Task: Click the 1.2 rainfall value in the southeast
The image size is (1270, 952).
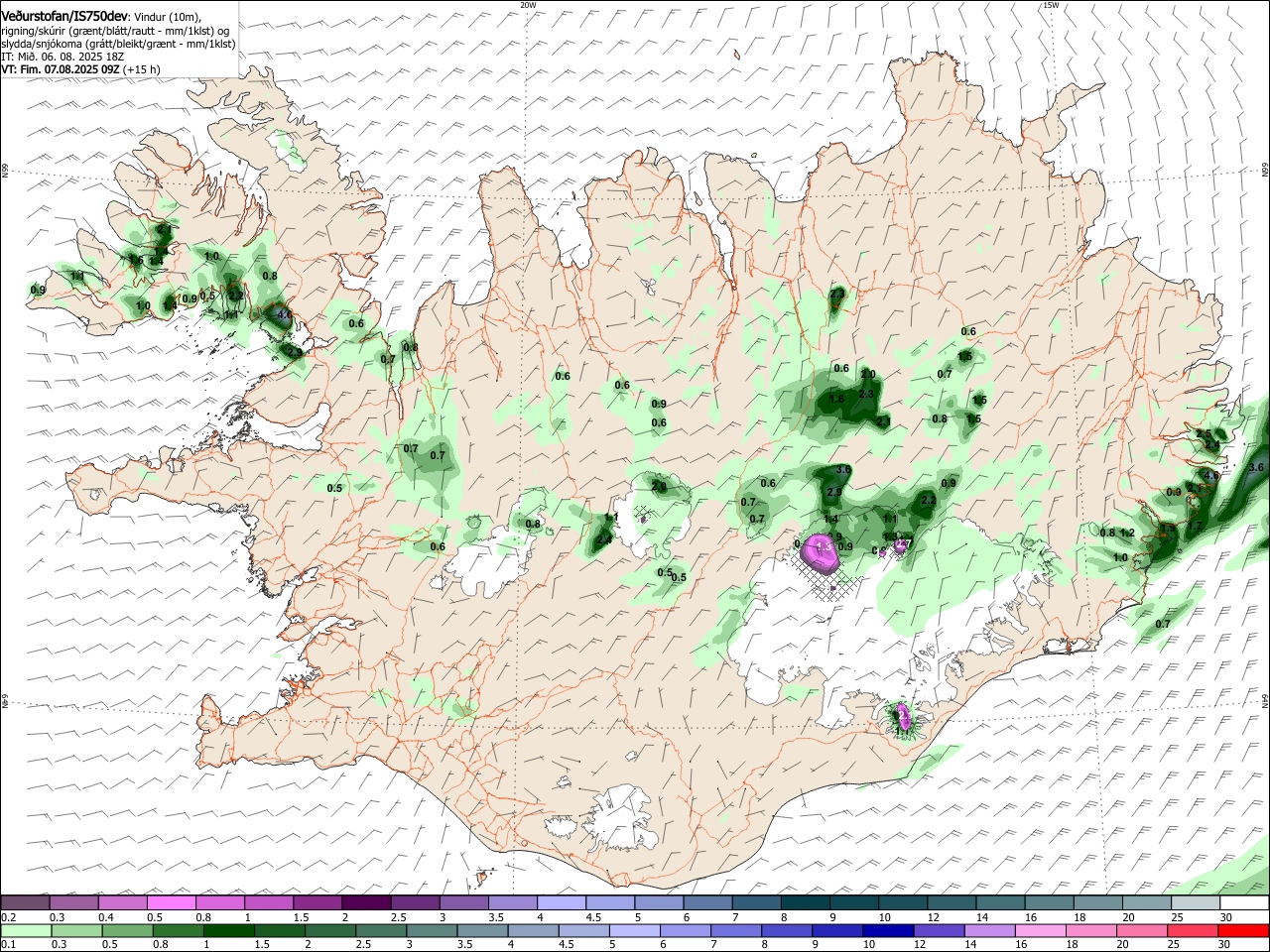Action: point(1127,534)
